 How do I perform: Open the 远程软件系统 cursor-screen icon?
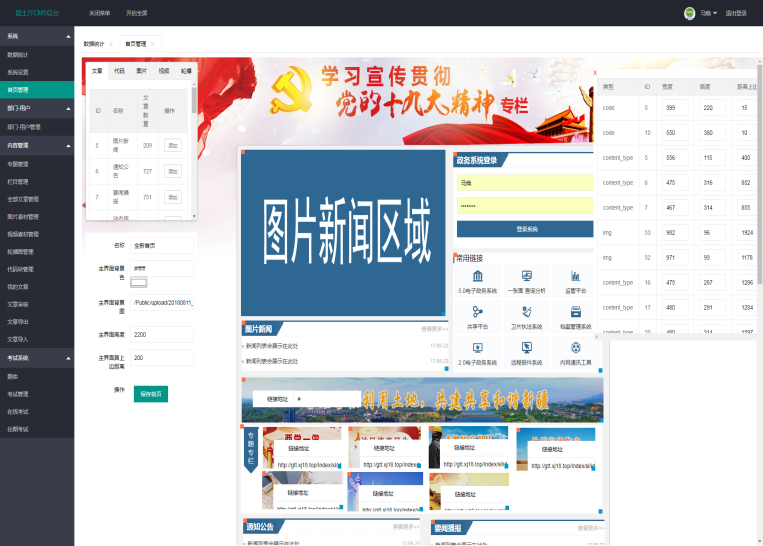[527, 347]
